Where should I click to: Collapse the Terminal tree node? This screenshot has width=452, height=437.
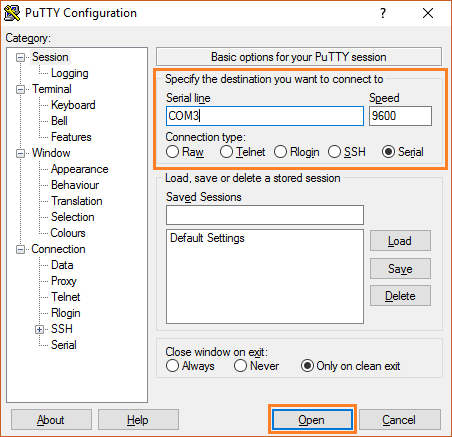tap(20, 89)
